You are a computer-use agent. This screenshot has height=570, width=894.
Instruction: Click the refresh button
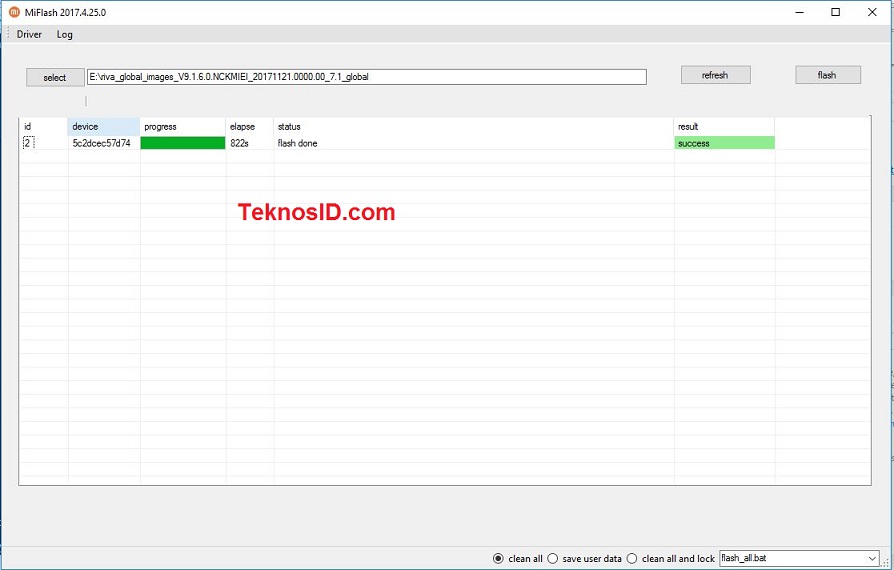[715, 75]
